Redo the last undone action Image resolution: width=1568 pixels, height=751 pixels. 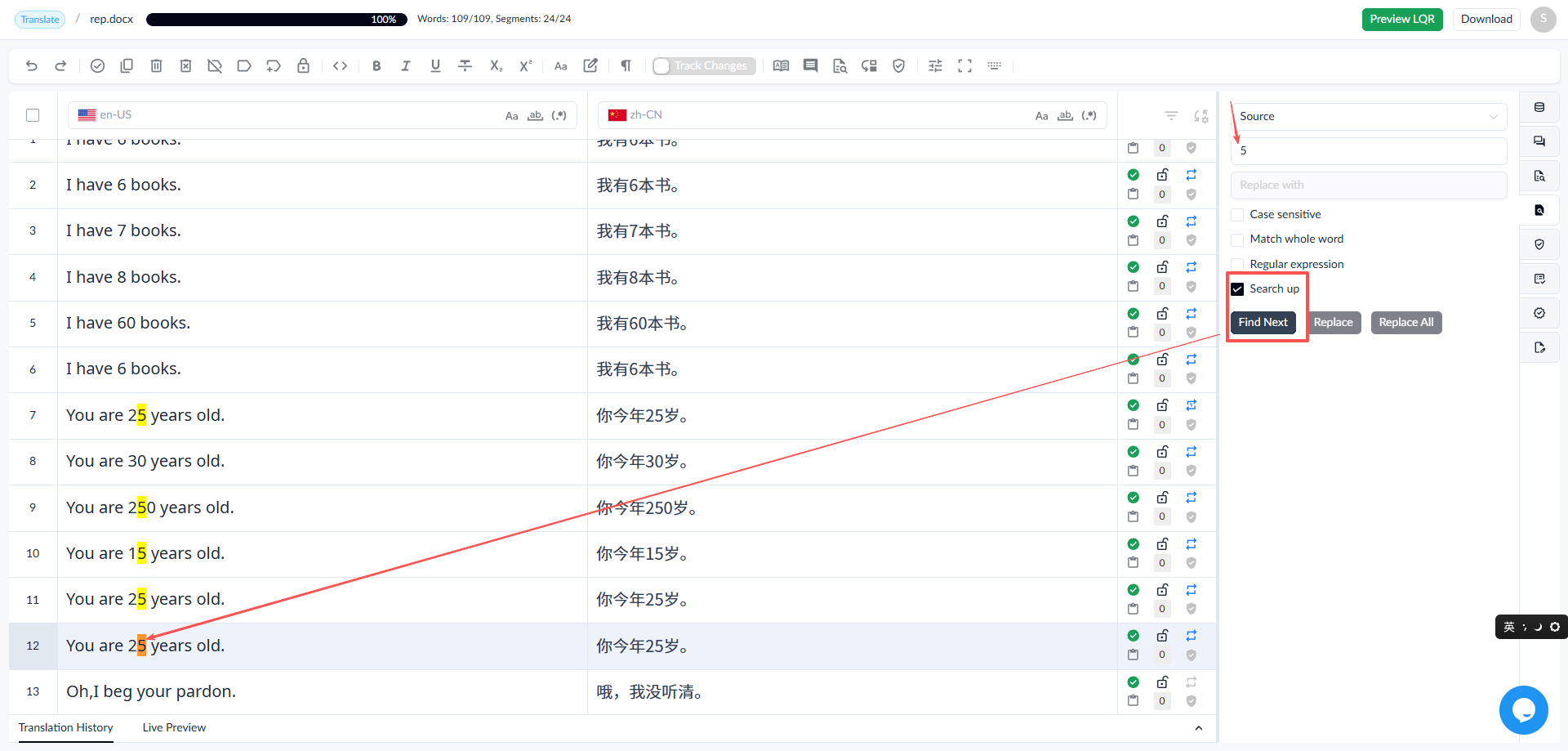(60, 66)
